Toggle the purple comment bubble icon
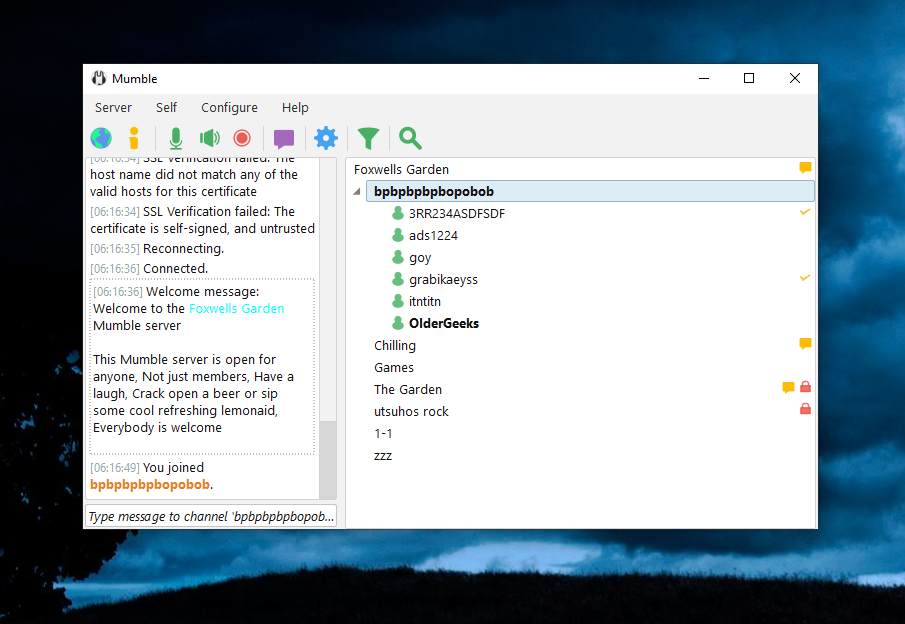The image size is (905, 624). (284, 139)
